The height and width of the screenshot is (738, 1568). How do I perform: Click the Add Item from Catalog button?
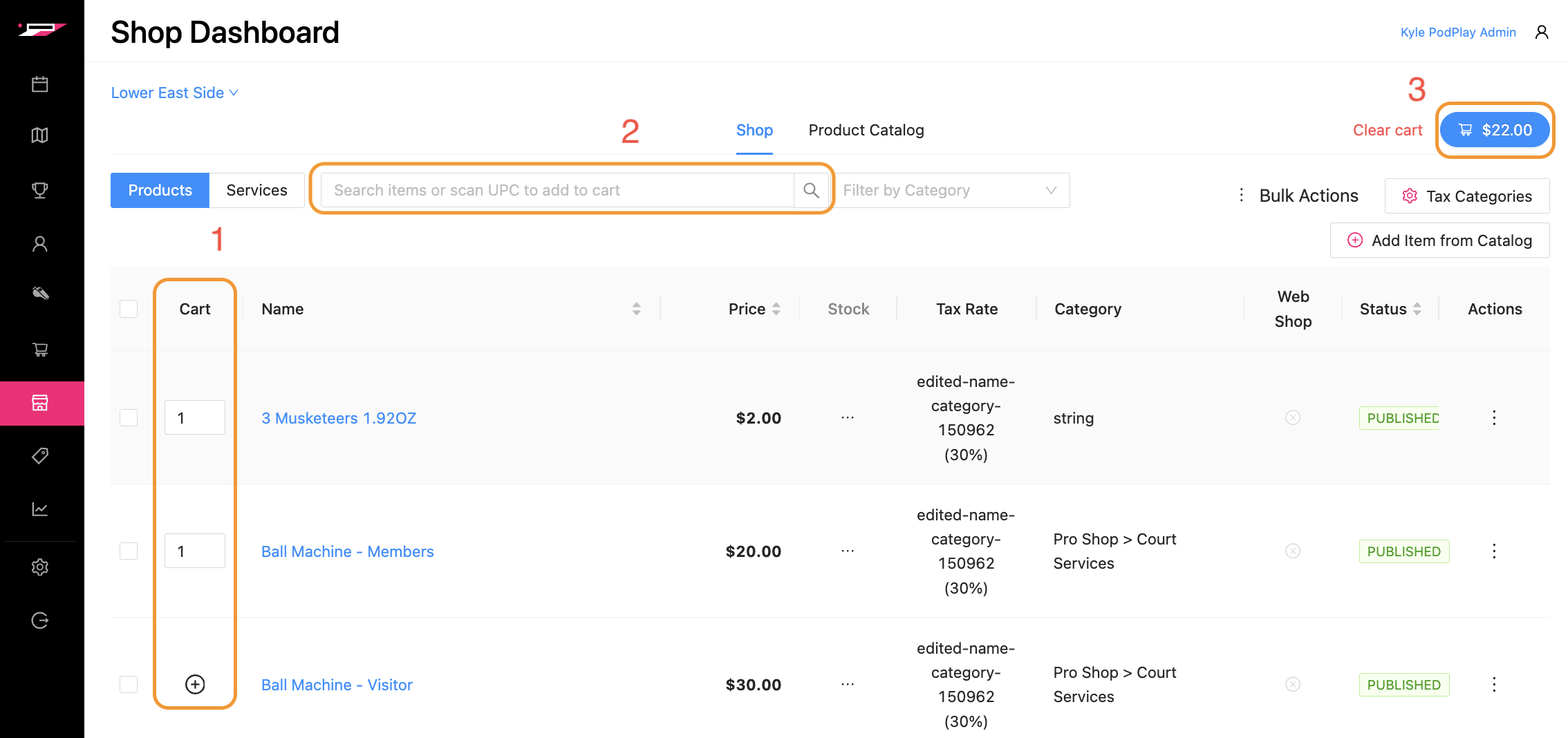(x=1439, y=240)
